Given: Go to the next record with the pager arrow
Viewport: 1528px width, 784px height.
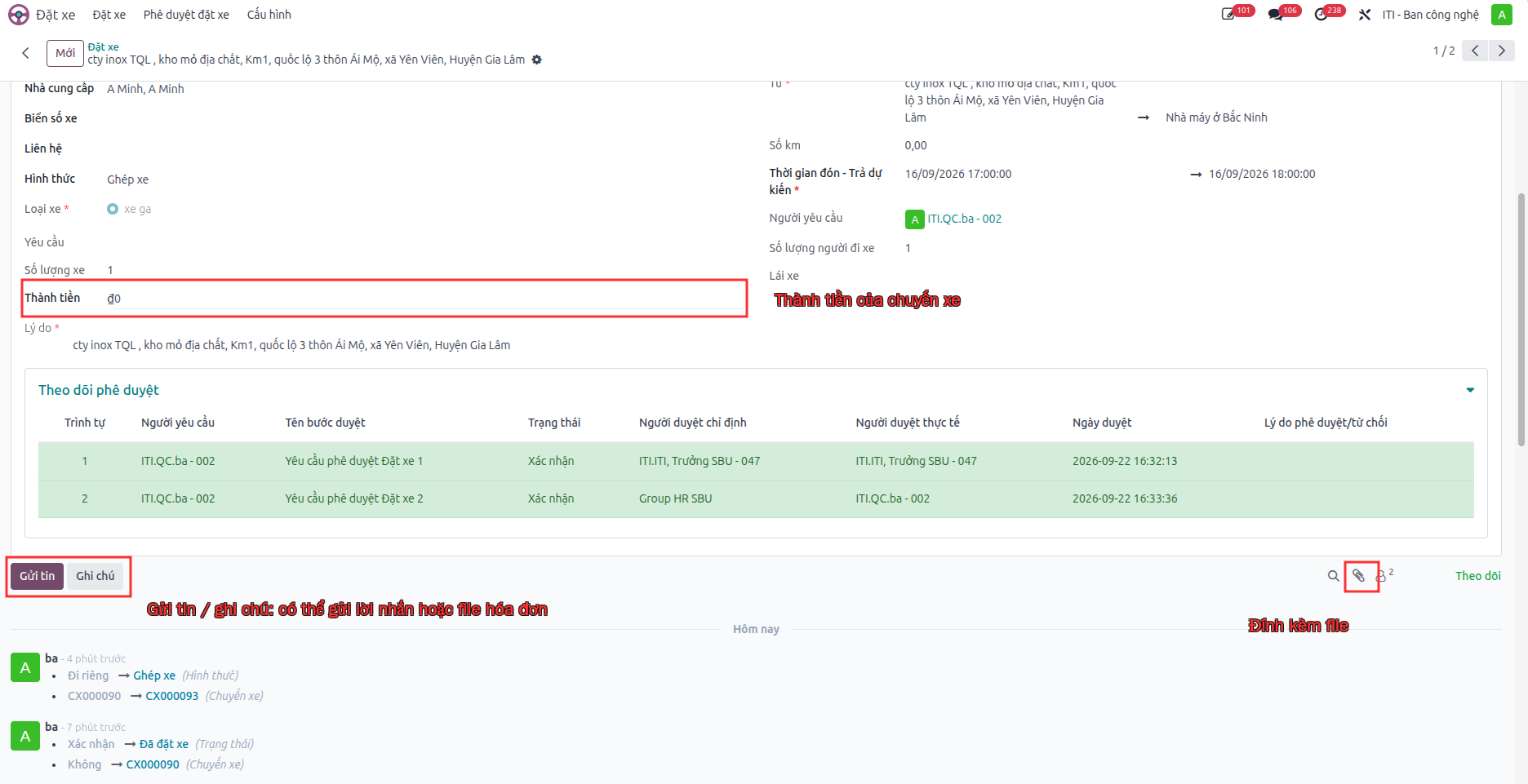Looking at the screenshot, I should 1502,51.
